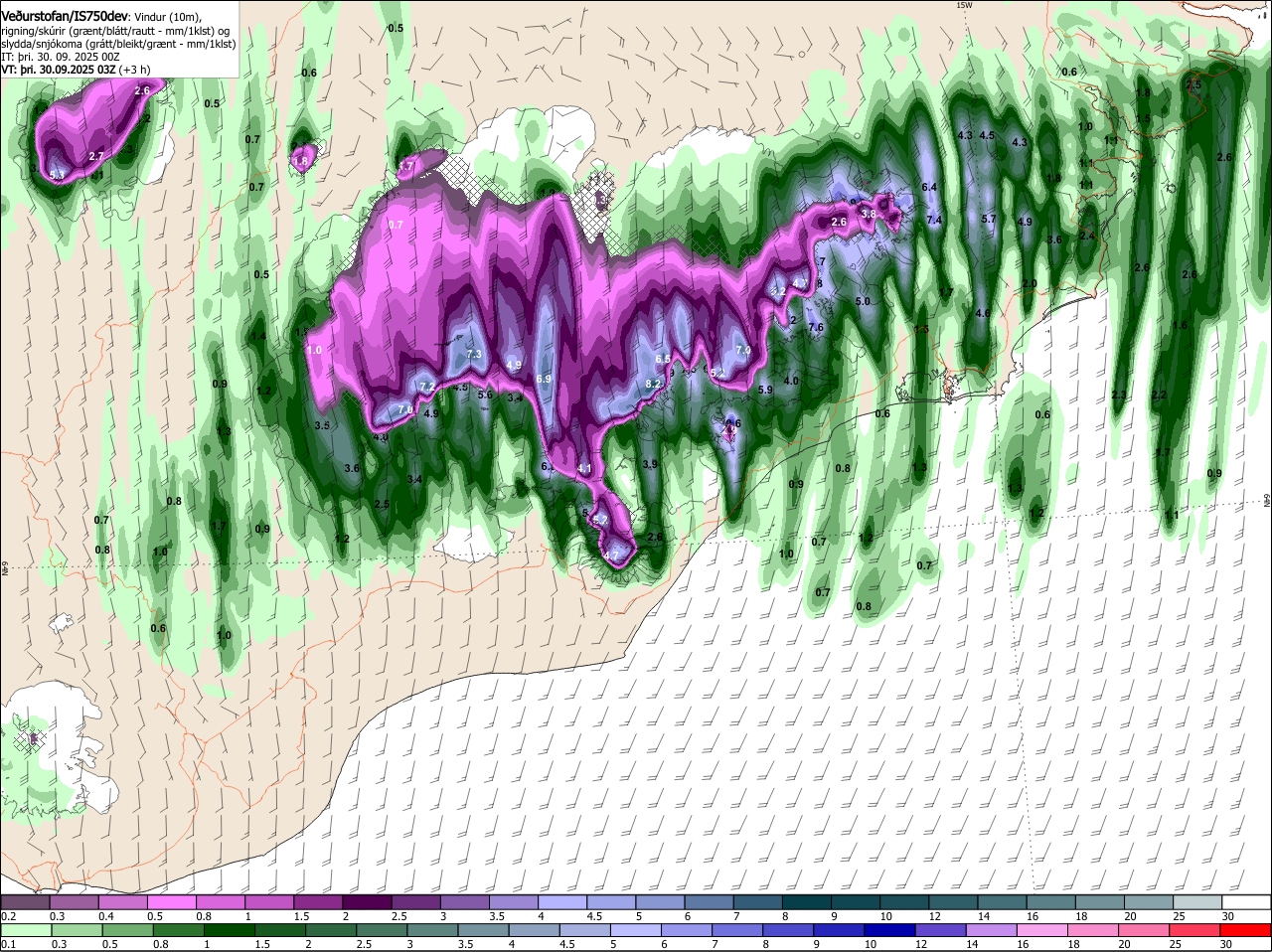Click snow legend swatch between 25 and 30

click(x=1198, y=902)
